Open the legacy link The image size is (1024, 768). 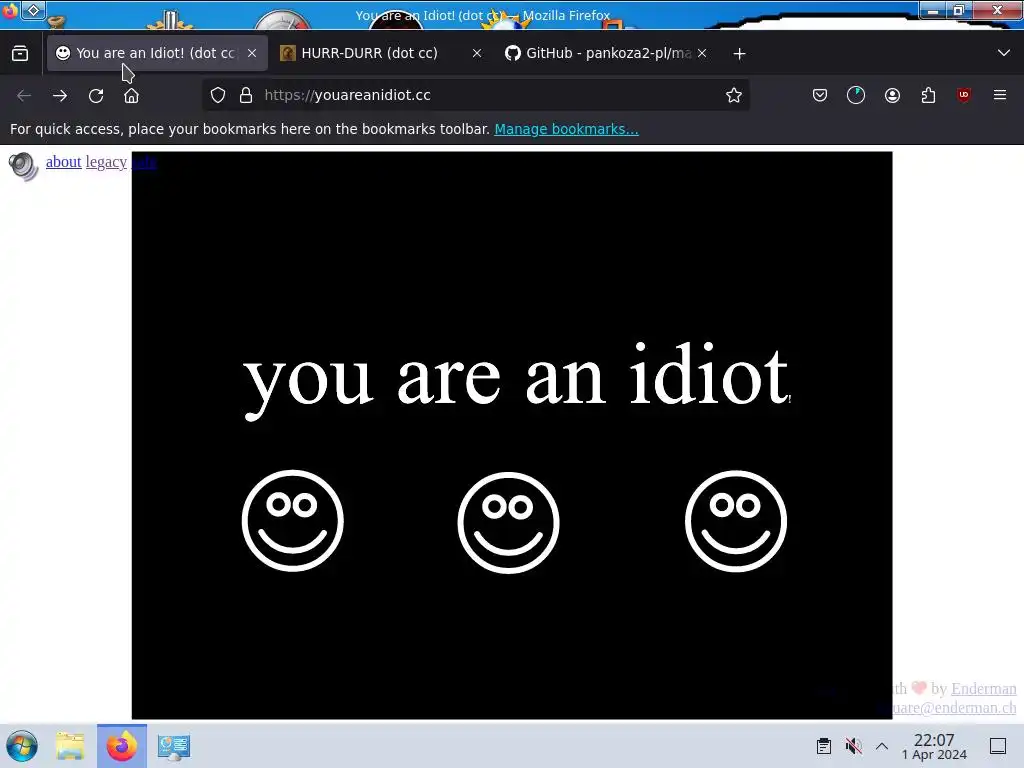(106, 161)
